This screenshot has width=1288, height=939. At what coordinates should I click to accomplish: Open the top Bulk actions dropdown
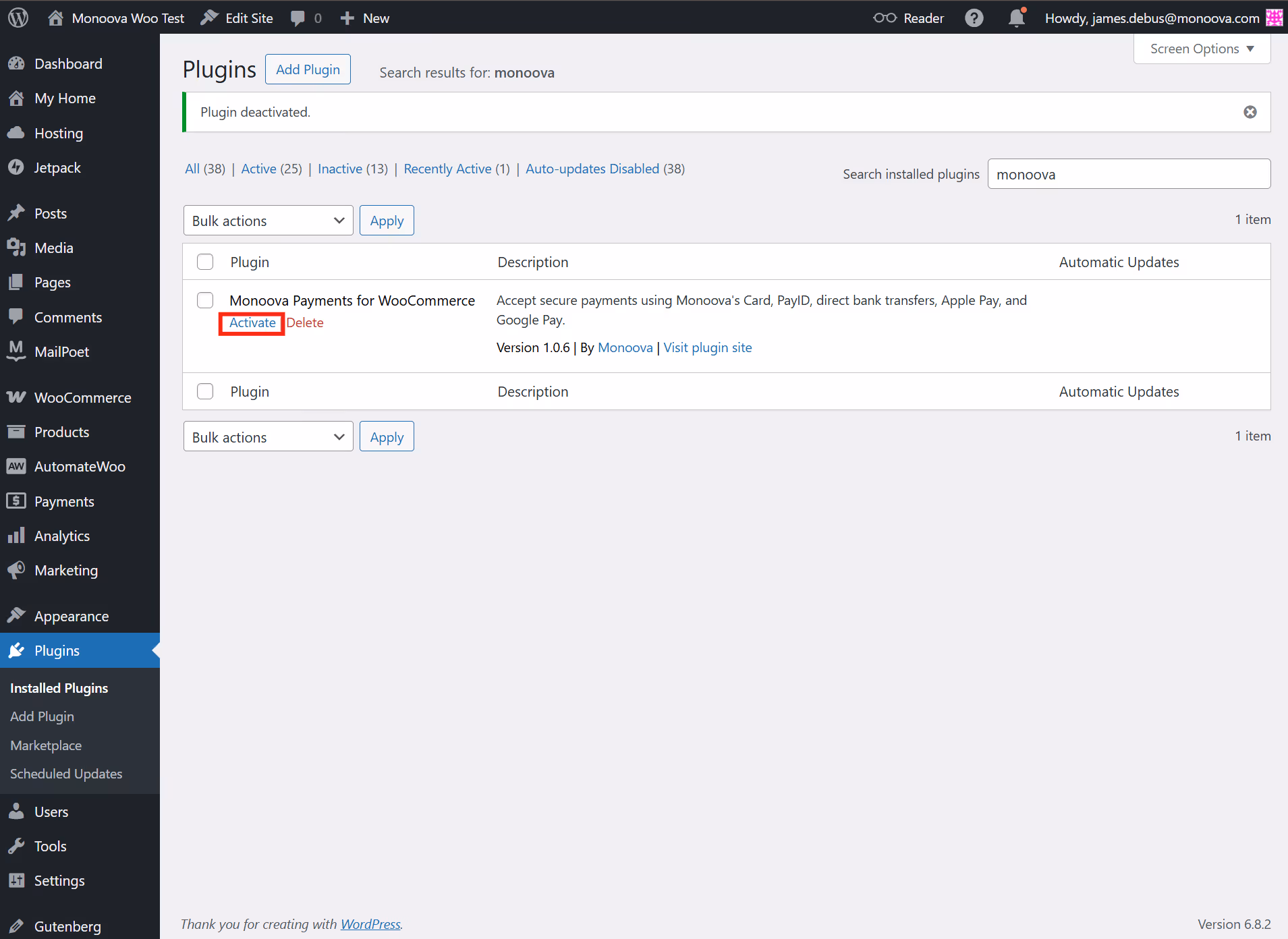coord(268,221)
